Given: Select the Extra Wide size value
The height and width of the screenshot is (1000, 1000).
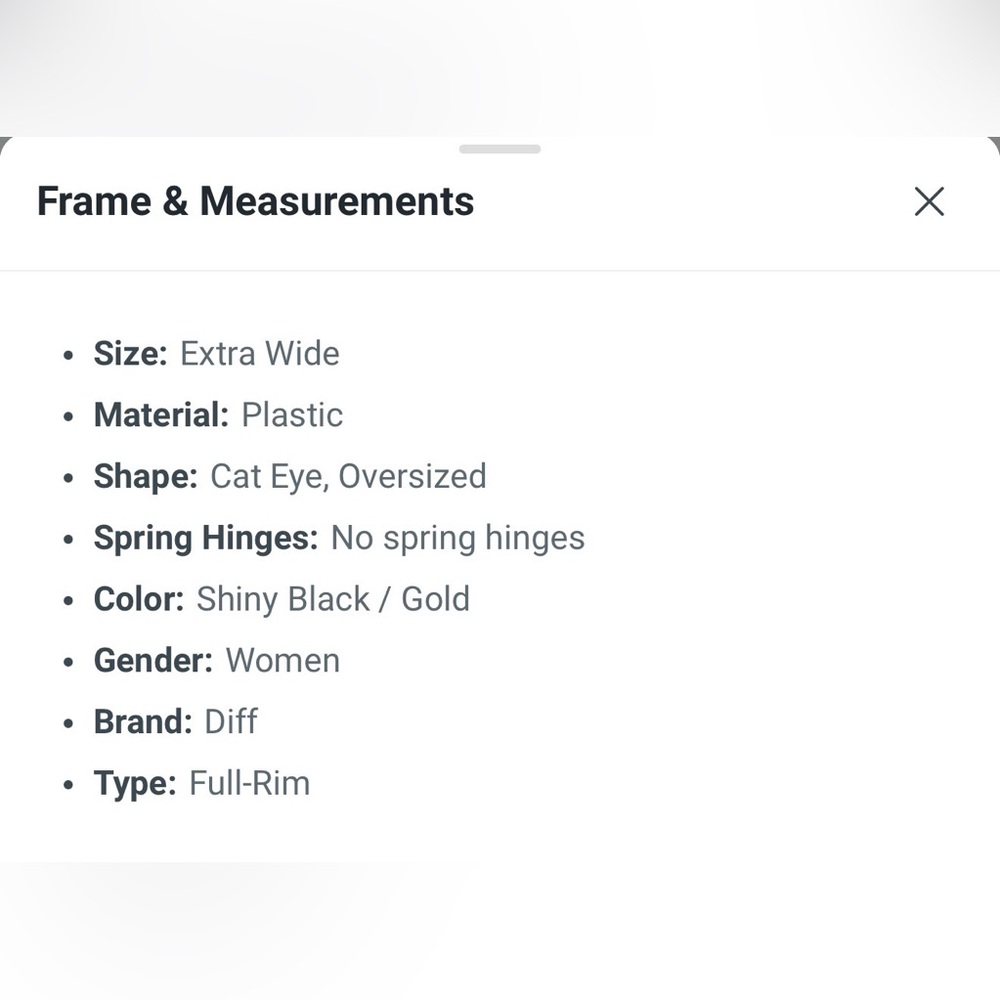Looking at the screenshot, I should point(260,354).
